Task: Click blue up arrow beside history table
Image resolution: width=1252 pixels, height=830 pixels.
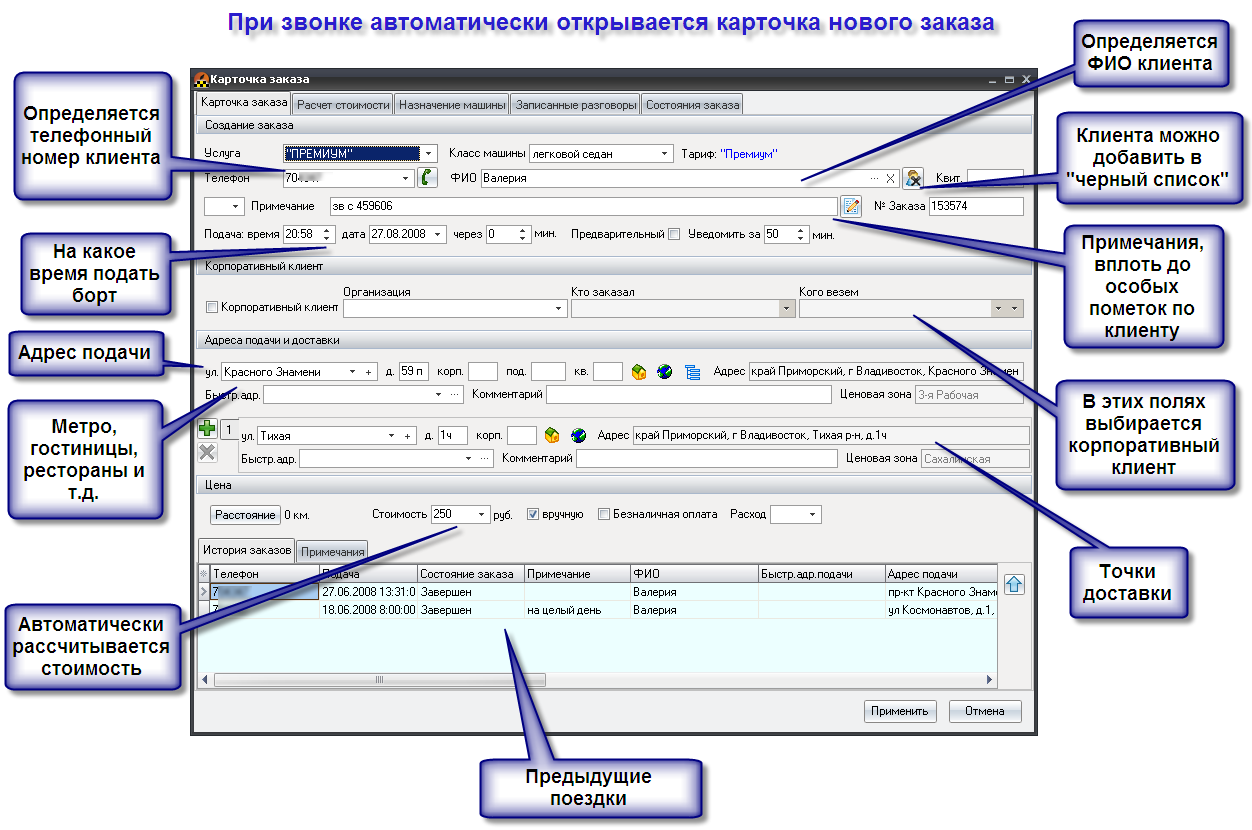Action: coord(1013,585)
